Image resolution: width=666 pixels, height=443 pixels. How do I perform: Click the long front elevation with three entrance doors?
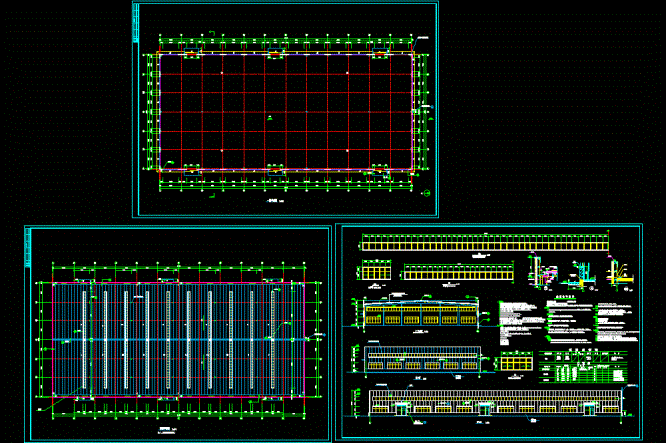pos(495,402)
